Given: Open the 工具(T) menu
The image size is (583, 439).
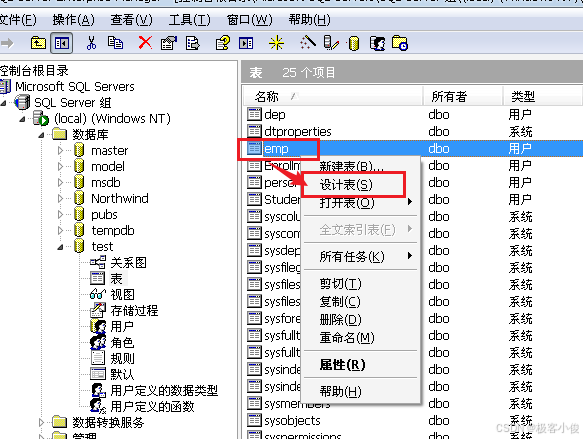Looking at the screenshot, I should coord(190,20).
